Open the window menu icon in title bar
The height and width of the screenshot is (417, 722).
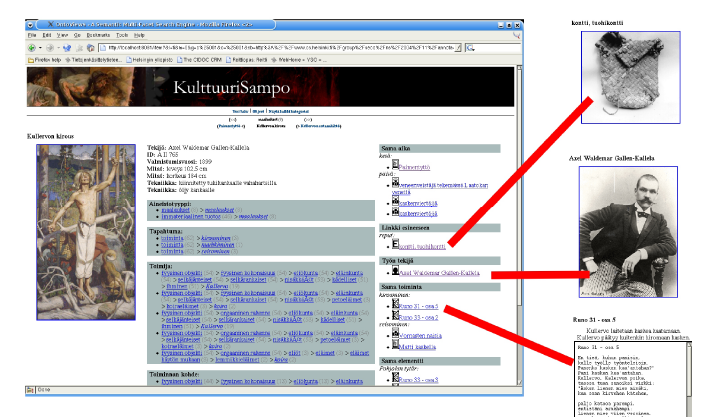point(30,25)
